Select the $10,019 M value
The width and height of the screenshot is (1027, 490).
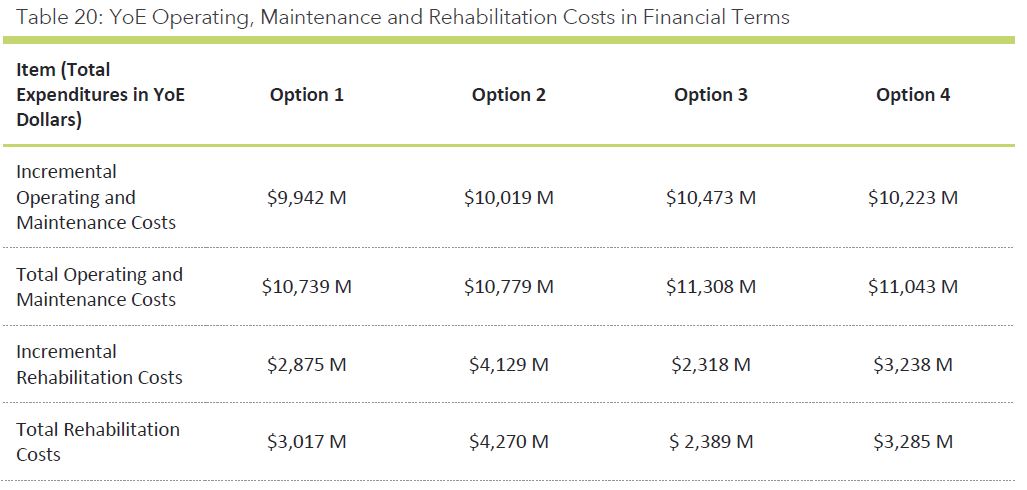click(509, 198)
